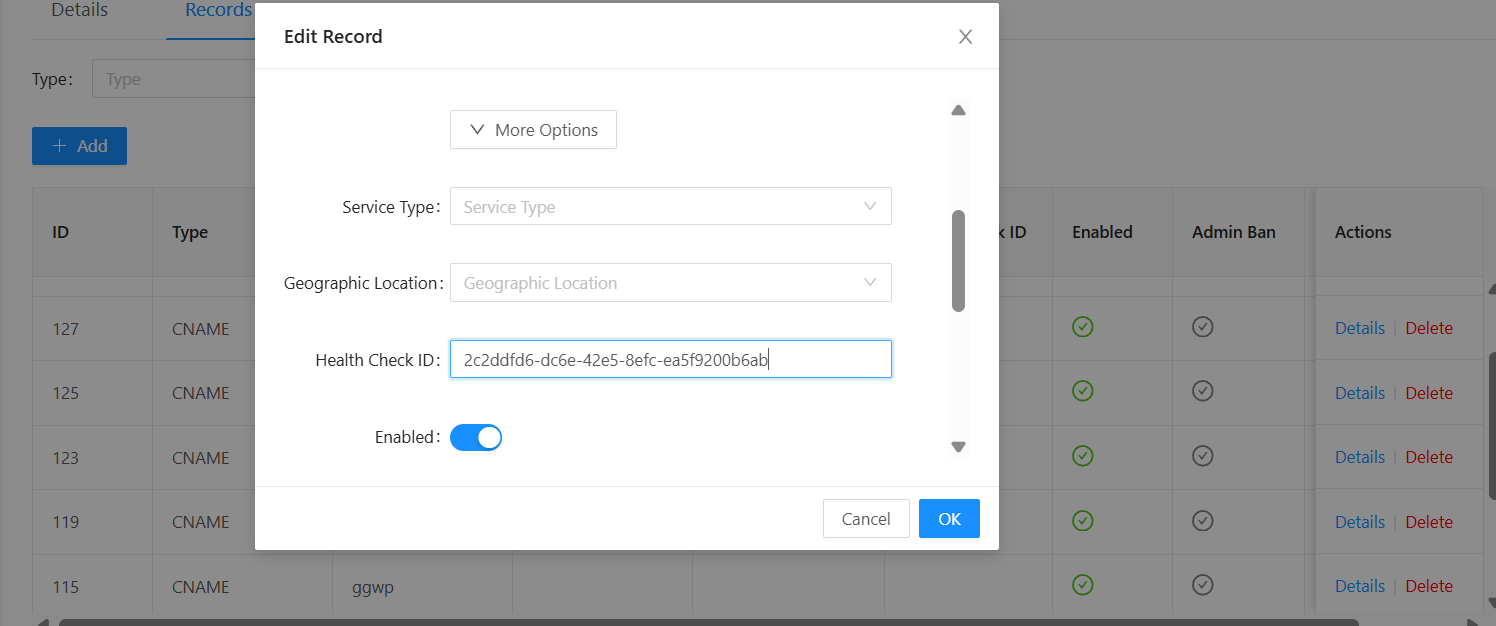Viewport: 1496px width, 626px height.
Task: Click inside the Health Check ID field
Action: [x=670, y=360]
